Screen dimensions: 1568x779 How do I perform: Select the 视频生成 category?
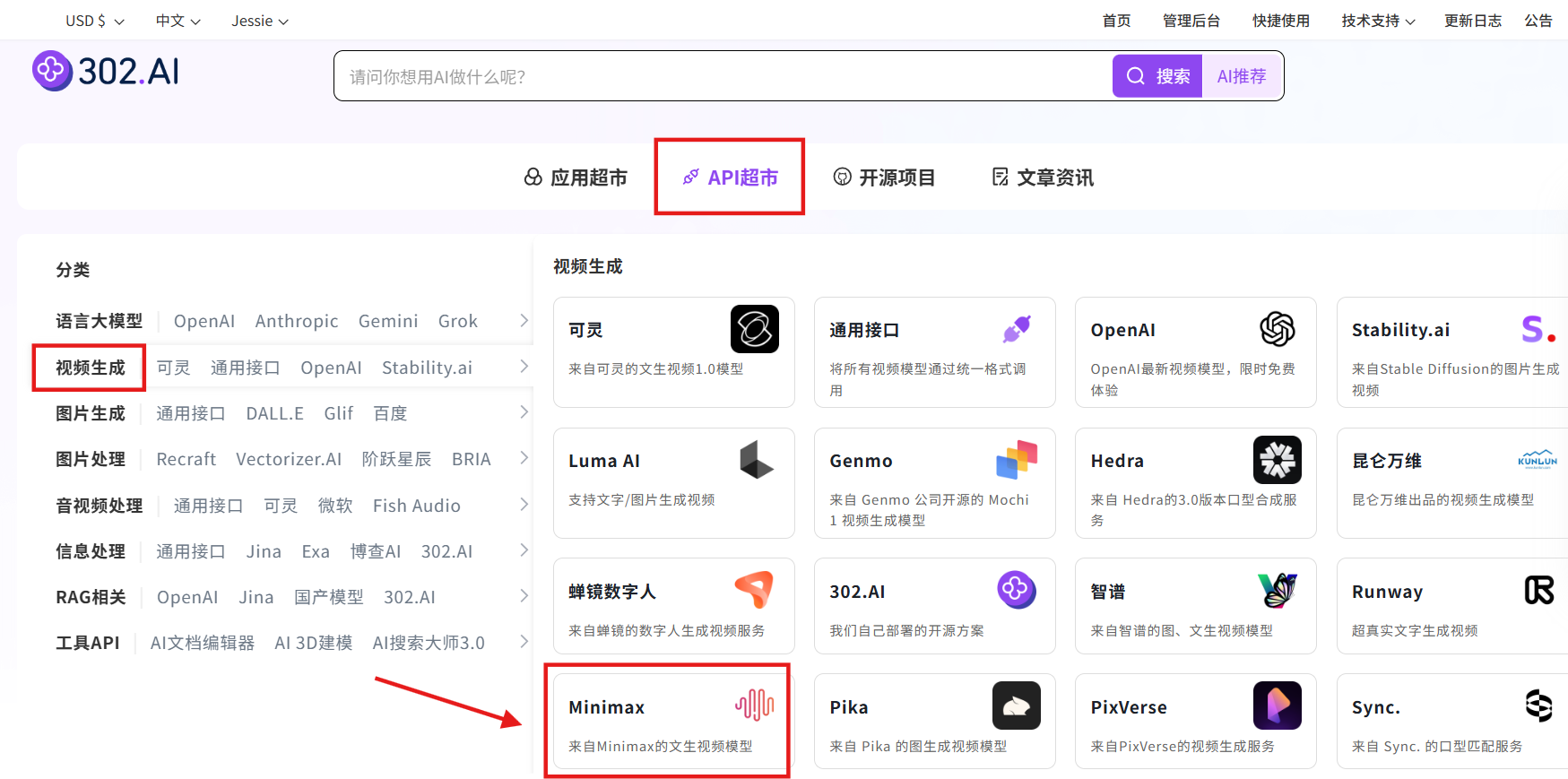click(91, 368)
